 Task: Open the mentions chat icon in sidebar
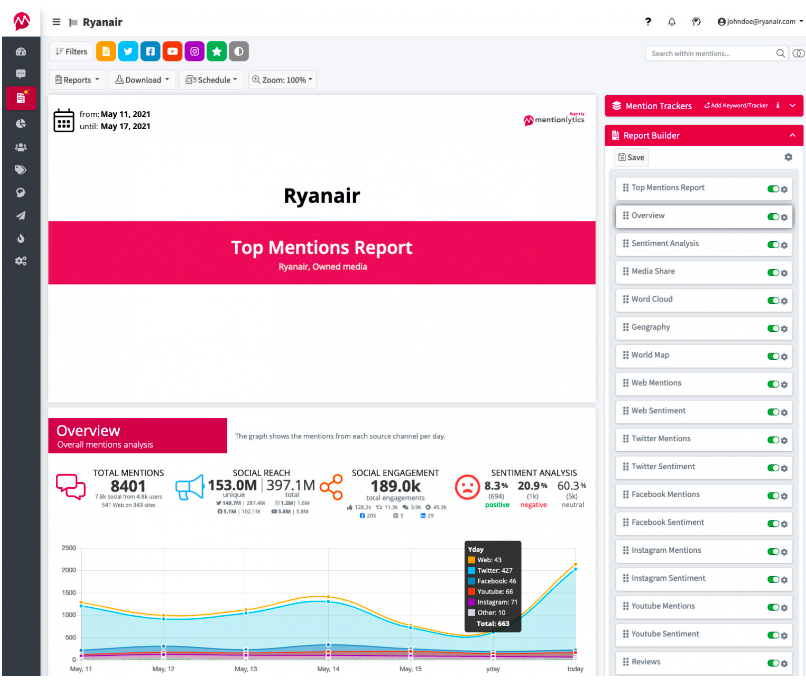(x=21, y=74)
